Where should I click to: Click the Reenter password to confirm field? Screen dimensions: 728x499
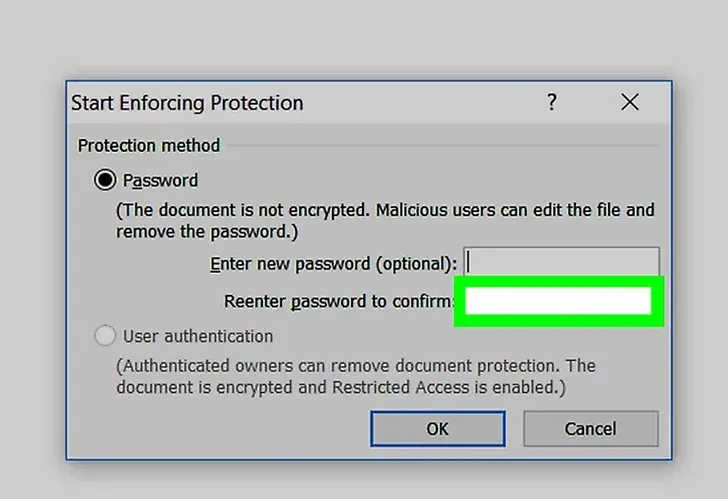coord(558,301)
